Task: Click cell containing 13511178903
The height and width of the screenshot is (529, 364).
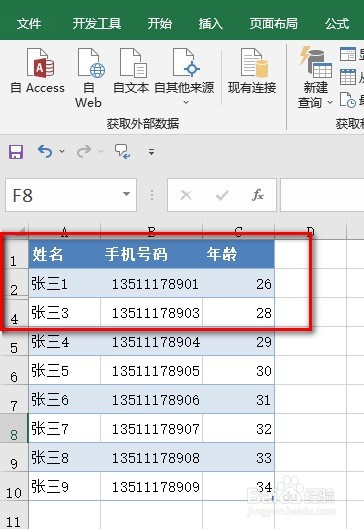Action: click(x=151, y=312)
